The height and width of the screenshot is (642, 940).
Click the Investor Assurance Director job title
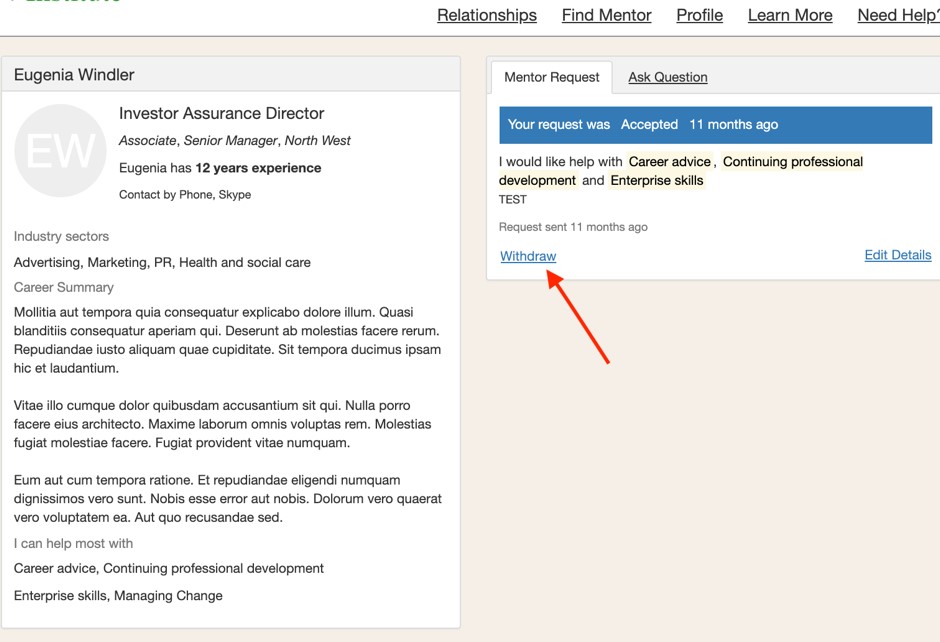(x=221, y=114)
